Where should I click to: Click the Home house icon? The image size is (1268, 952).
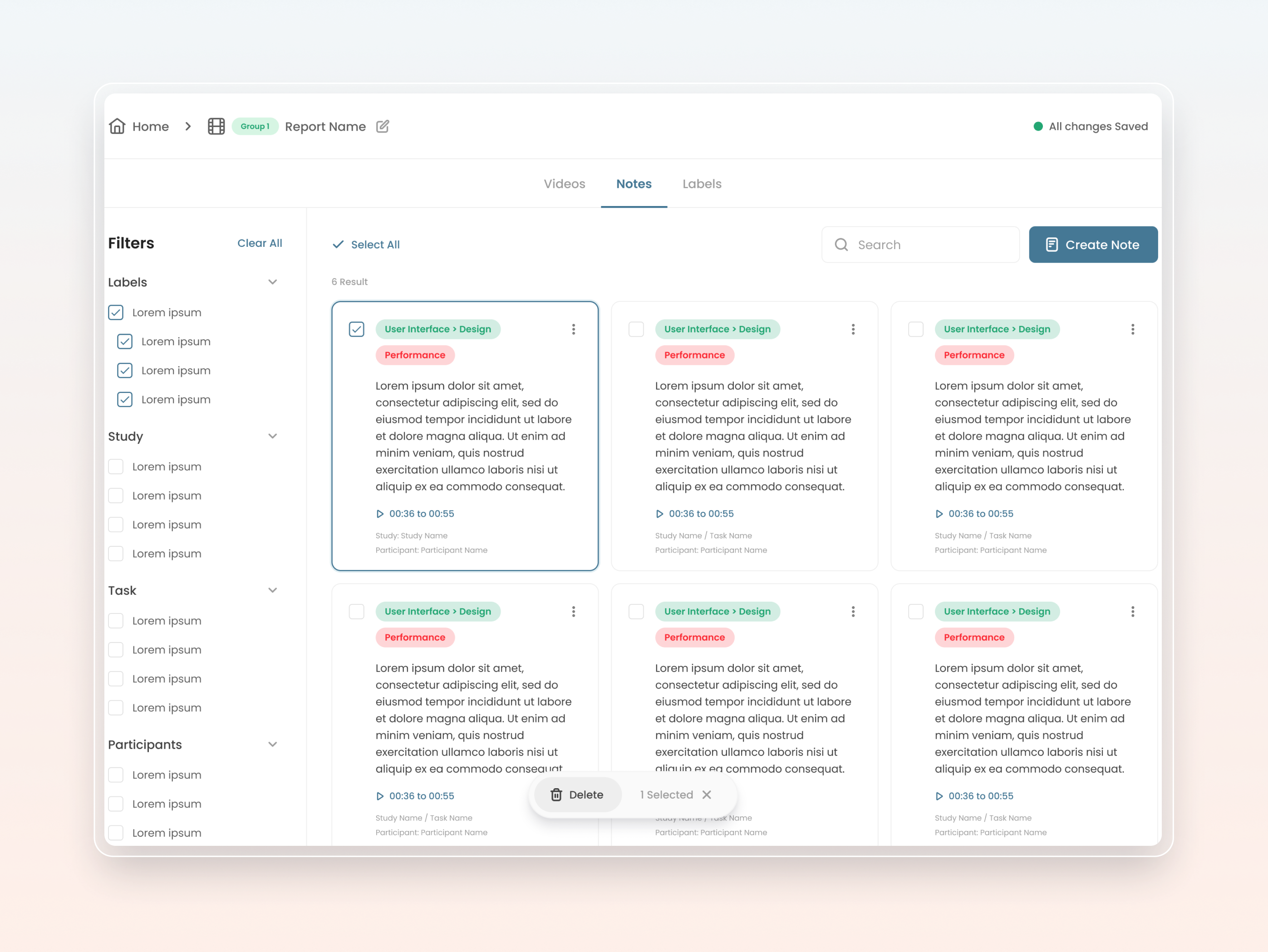click(x=117, y=126)
